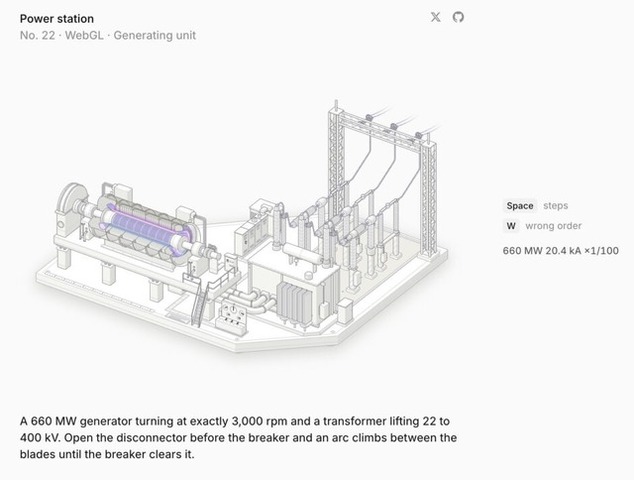Click the description paragraph about the 660 MW generator
This screenshot has width=634, height=480.
pos(238,438)
